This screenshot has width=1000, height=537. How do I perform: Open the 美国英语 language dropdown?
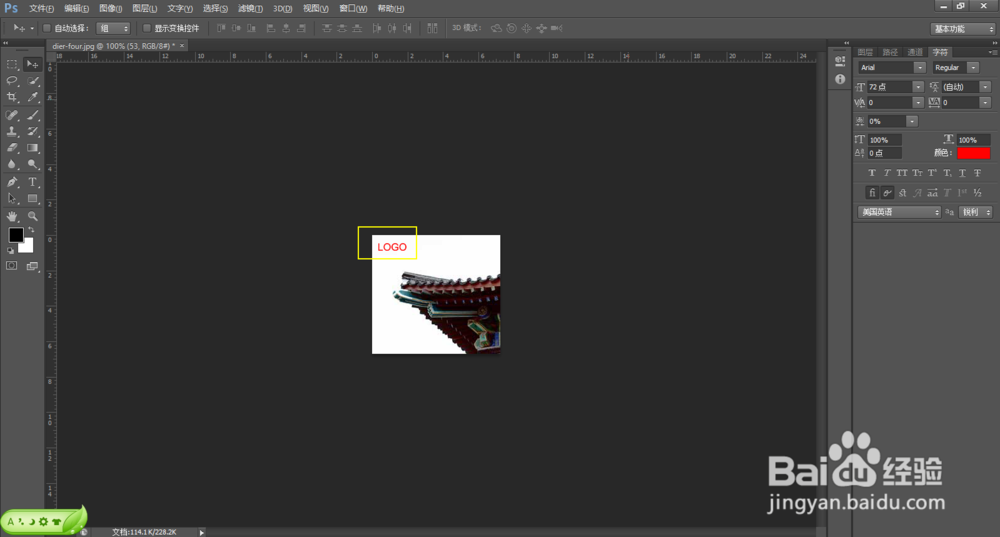click(899, 212)
